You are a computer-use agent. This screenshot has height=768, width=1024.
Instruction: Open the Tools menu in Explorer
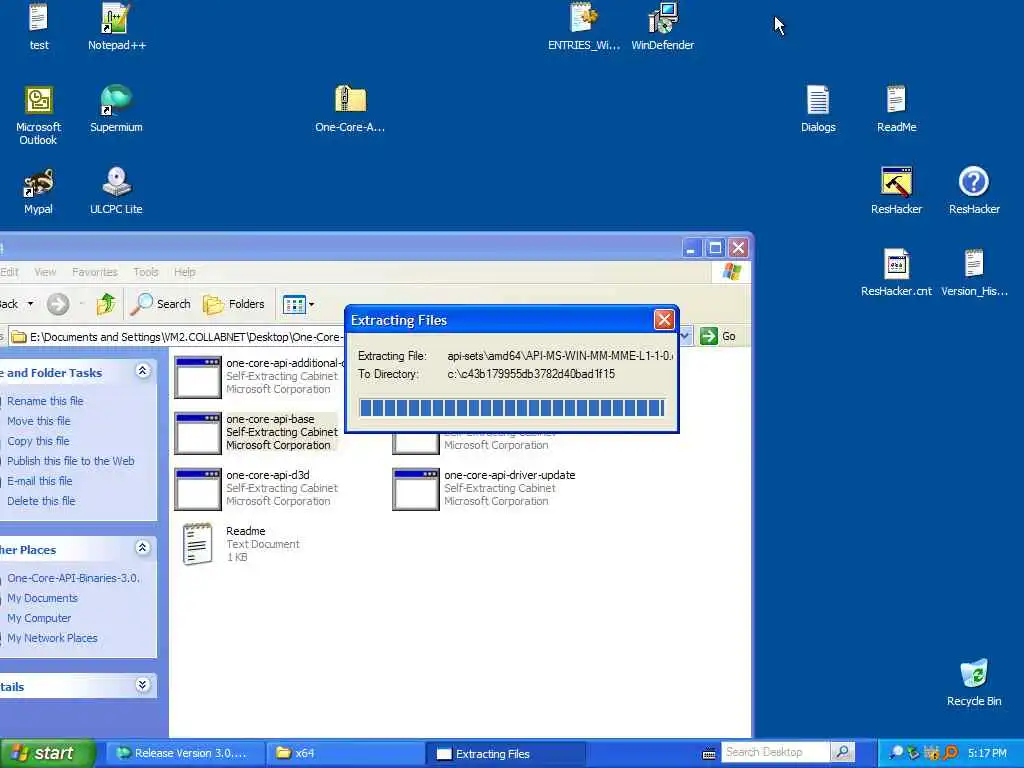tap(146, 272)
